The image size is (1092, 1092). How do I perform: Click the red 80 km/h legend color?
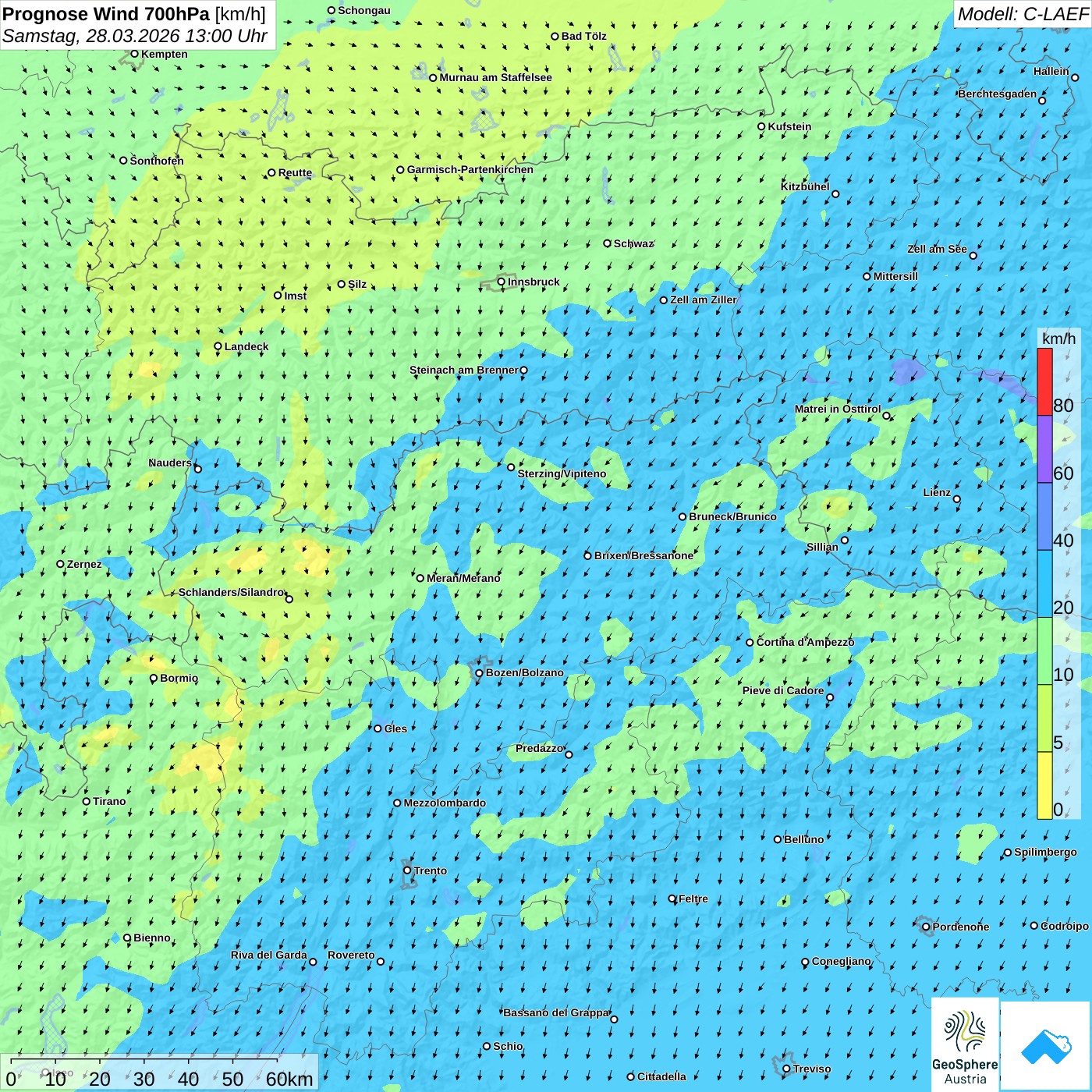[x=1044, y=381]
